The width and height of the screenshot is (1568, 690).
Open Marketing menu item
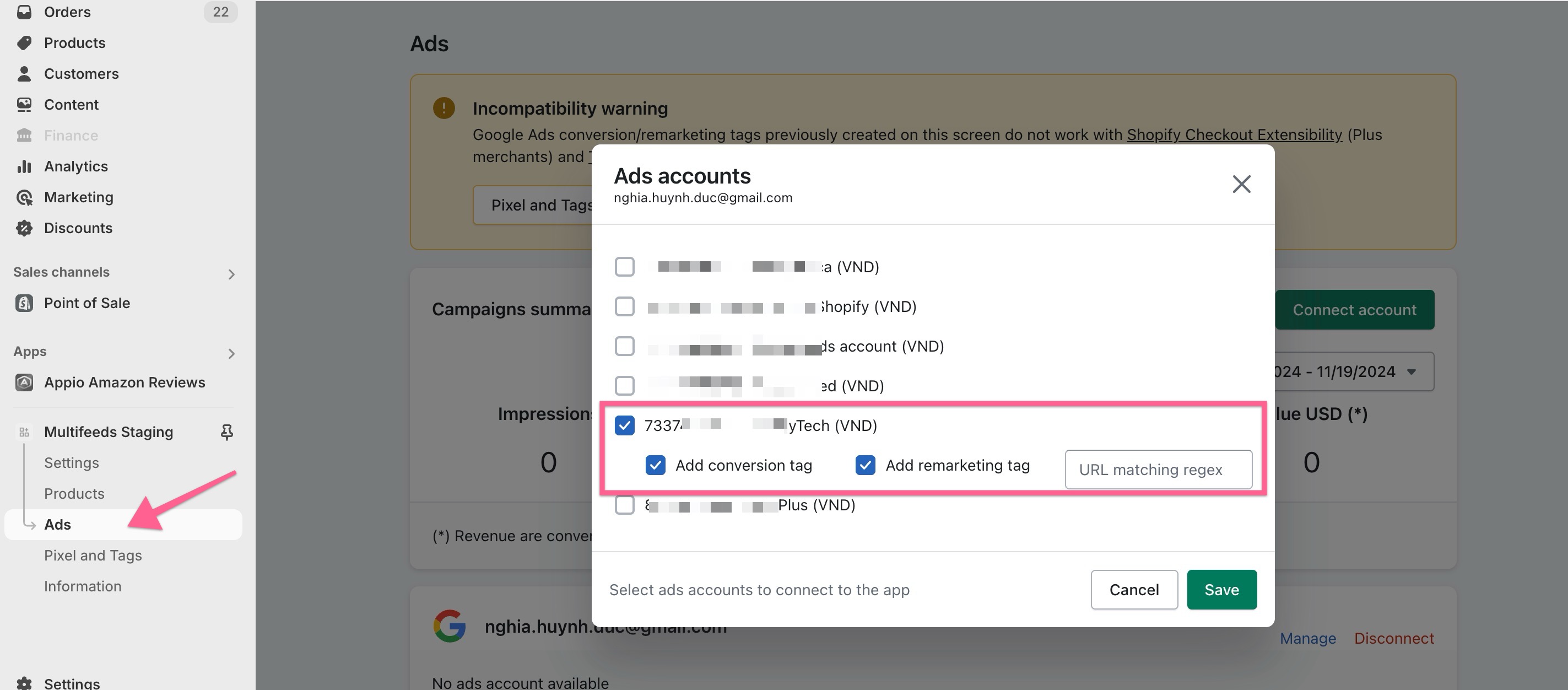tap(79, 197)
